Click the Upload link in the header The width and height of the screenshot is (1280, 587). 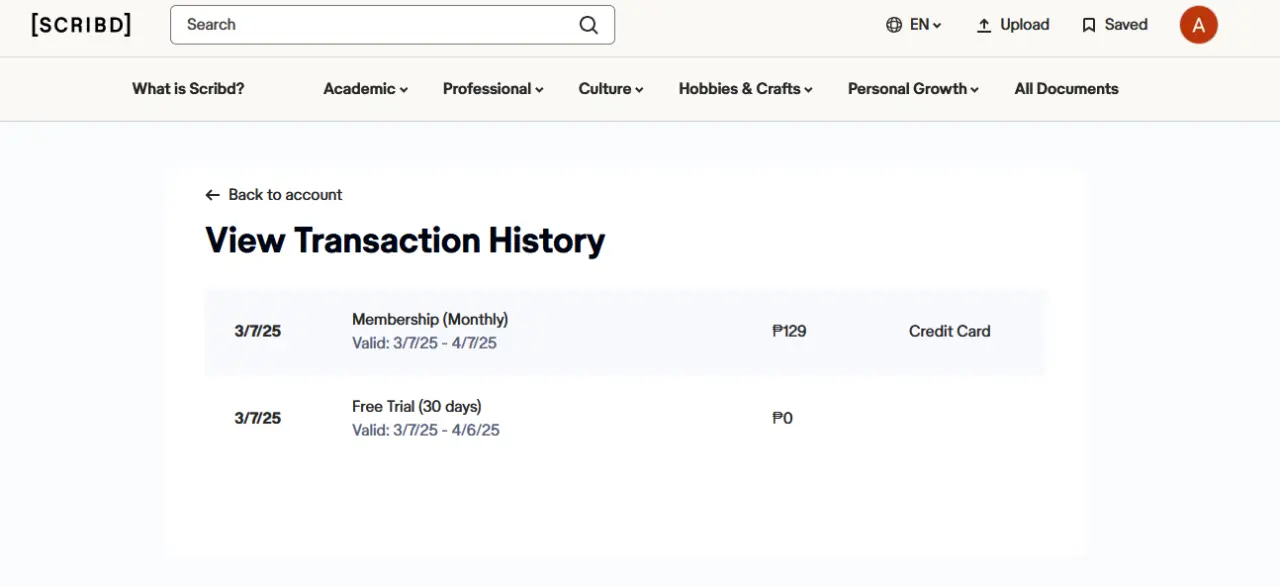pyautogui.click(x=1013, y=25)
